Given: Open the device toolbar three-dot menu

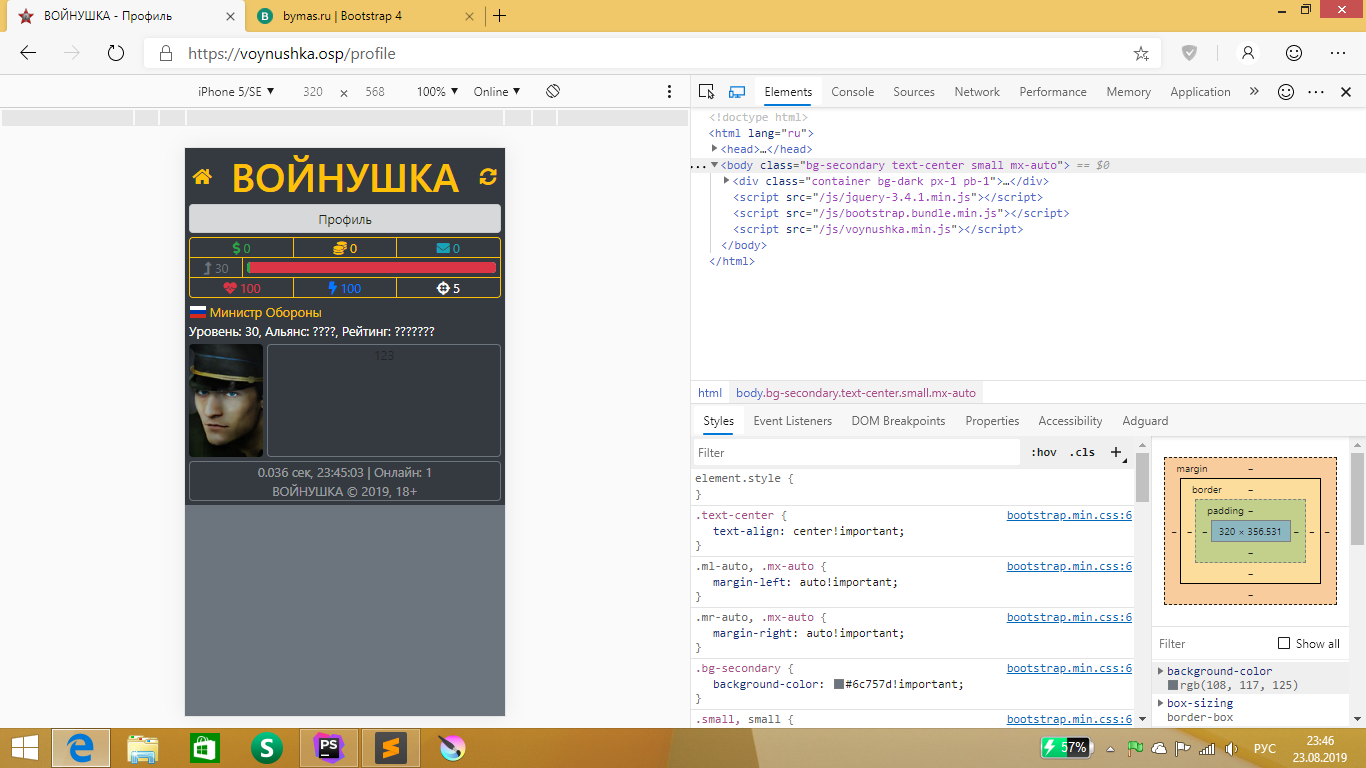Looking at the screenshot, I should (670, 91).
